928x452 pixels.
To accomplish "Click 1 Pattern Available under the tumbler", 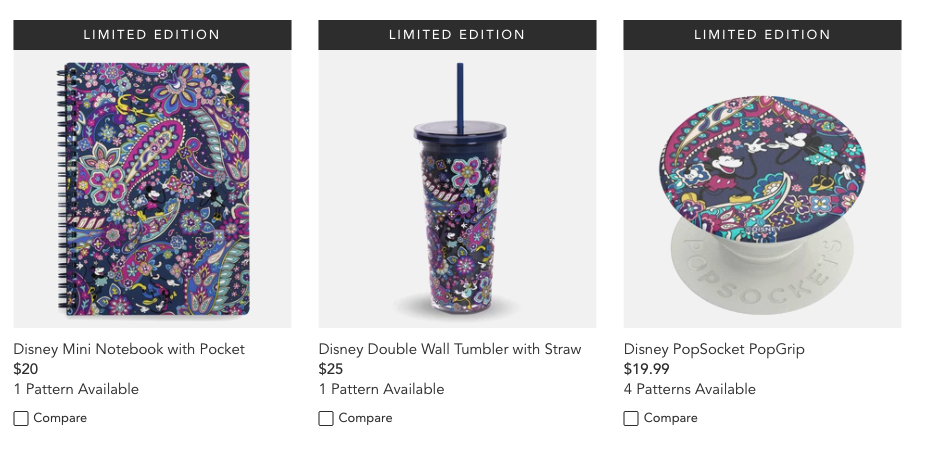I will (x=381, y=389).
